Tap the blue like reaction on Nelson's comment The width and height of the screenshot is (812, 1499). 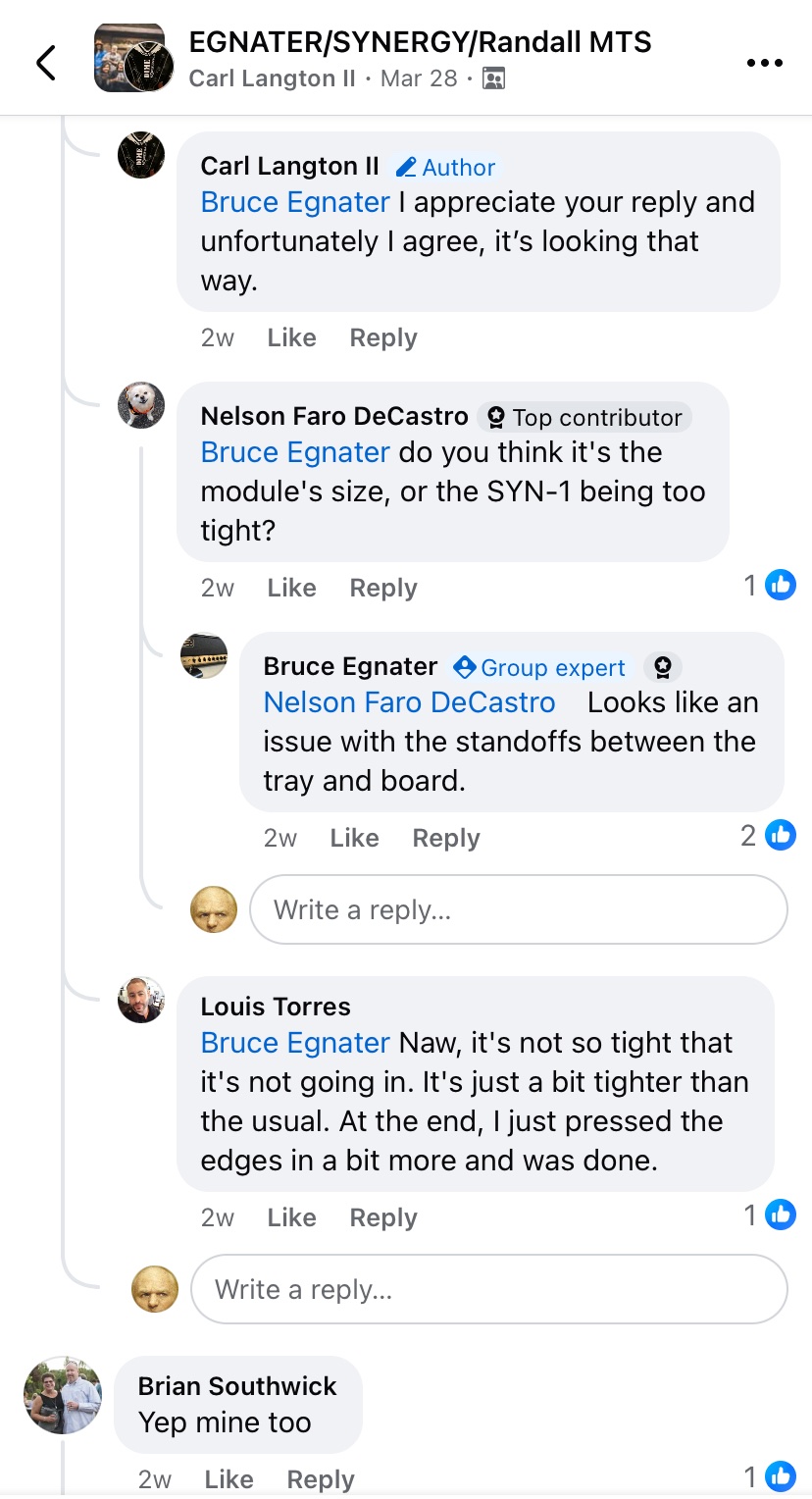pos(781,586)
